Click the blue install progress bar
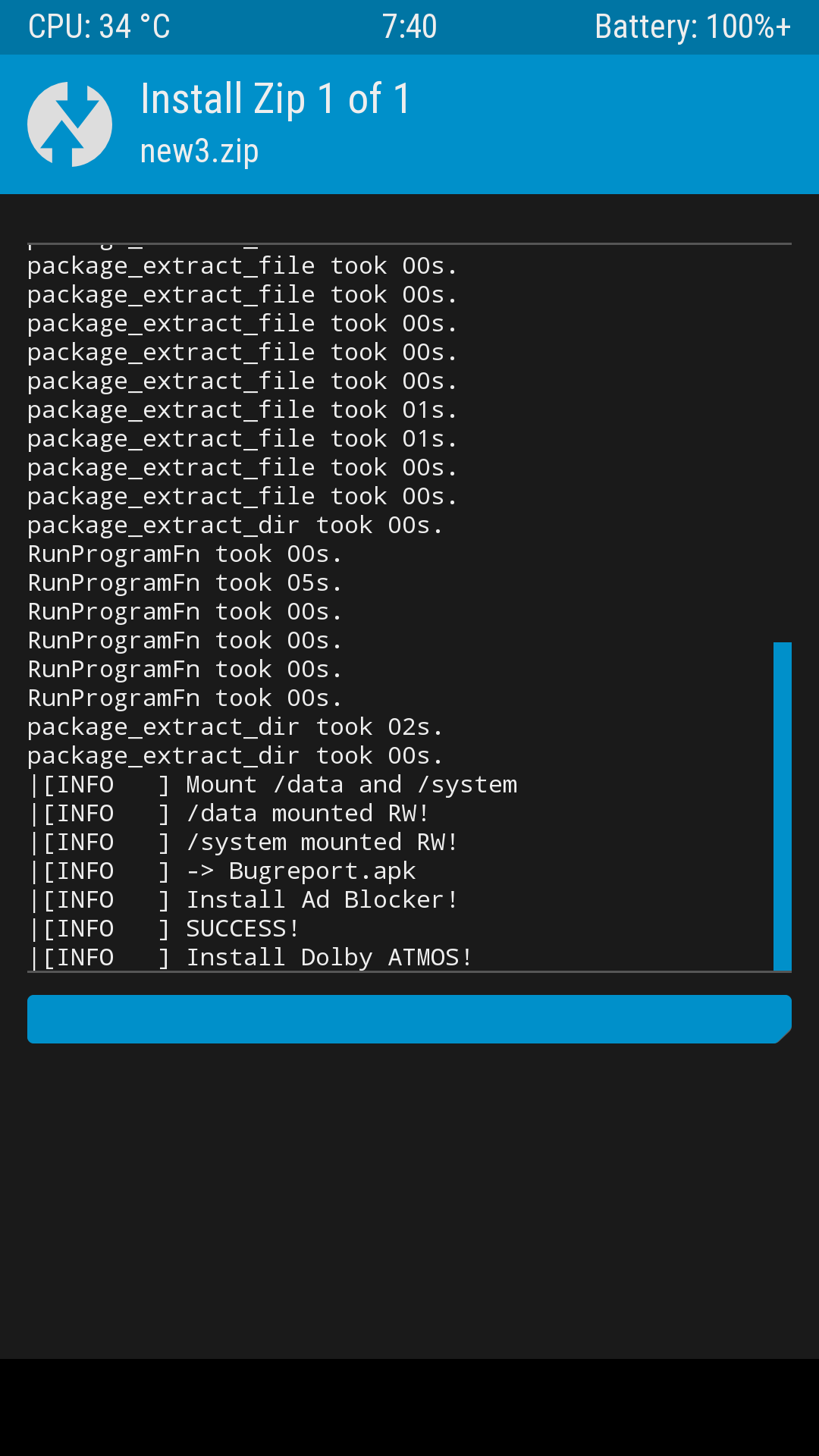Viewport: 819px width, 1456px height. (x=409, y=1018)
